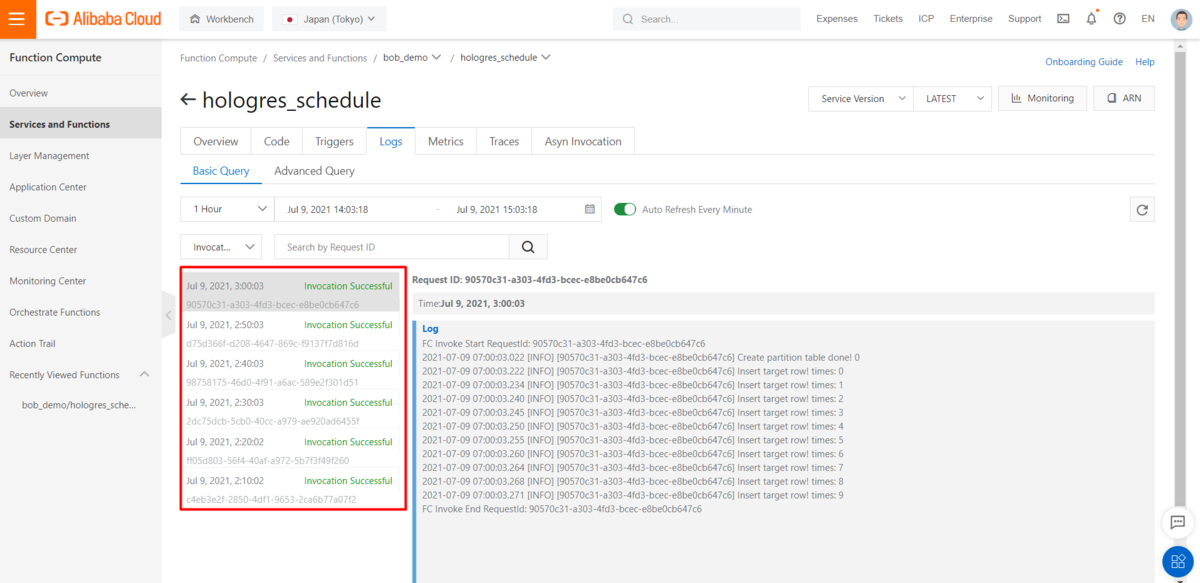Open Resource Center in sidebar
Screen dimensions: 1200x583
point(80,250)
